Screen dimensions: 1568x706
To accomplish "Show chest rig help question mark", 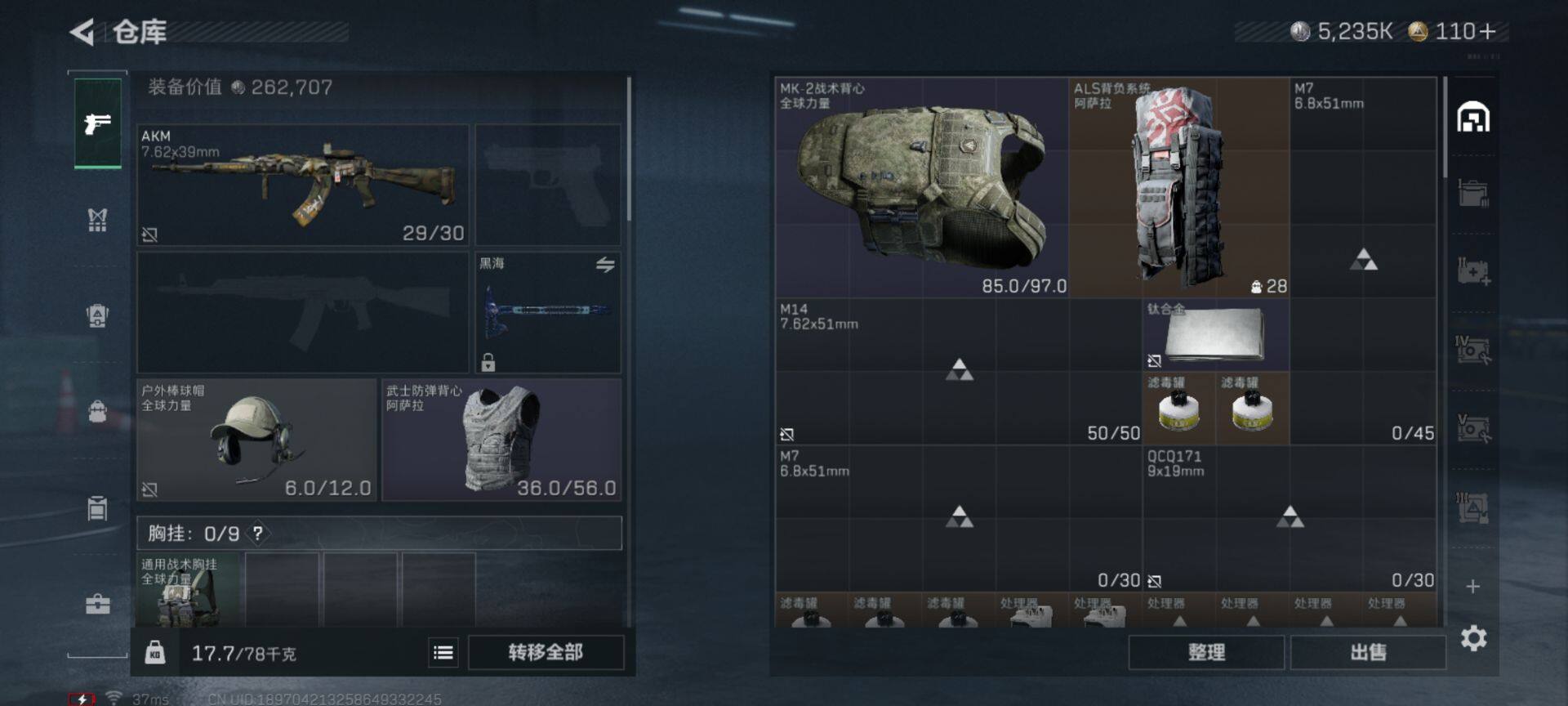I will tap(258, 534).
